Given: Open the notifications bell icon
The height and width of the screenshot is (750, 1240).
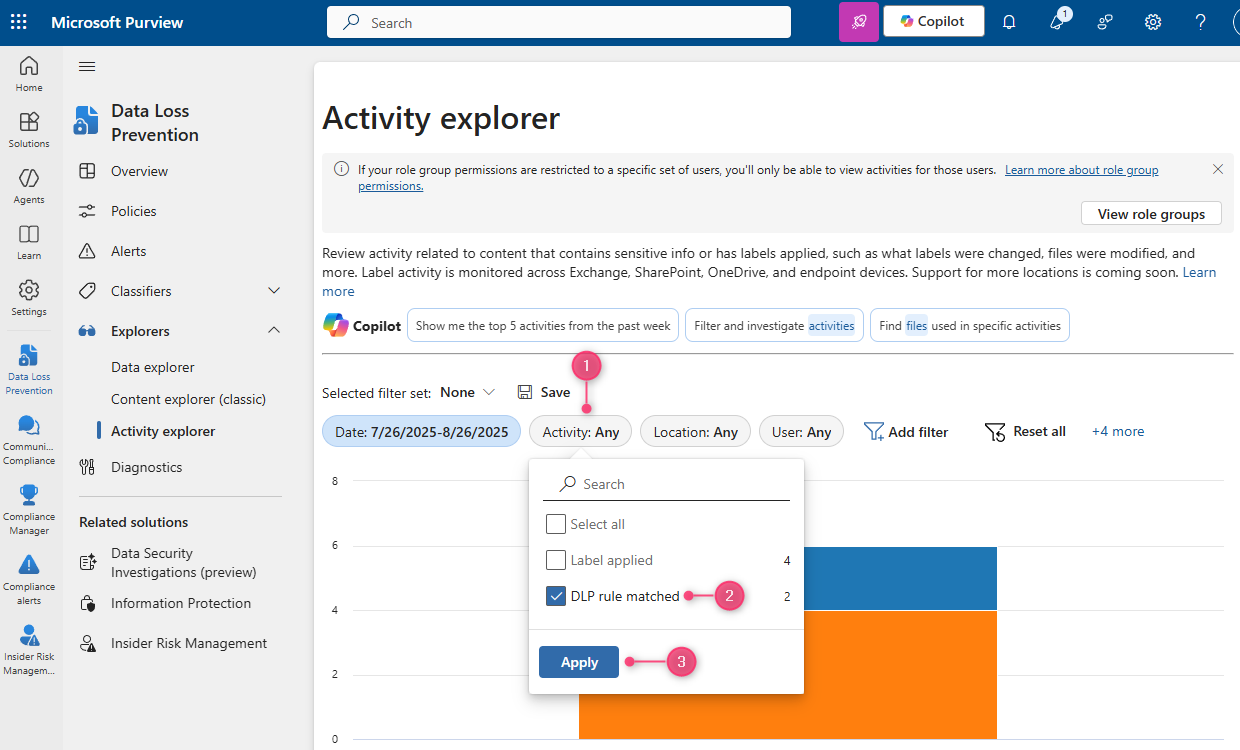Looking at the screenshot, I should coord(1009,22).
